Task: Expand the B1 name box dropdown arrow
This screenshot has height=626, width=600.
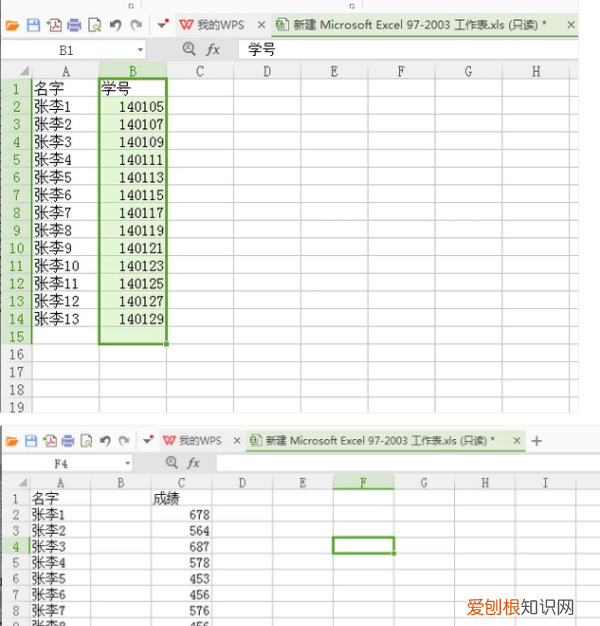Action: [x=140, y=50]
